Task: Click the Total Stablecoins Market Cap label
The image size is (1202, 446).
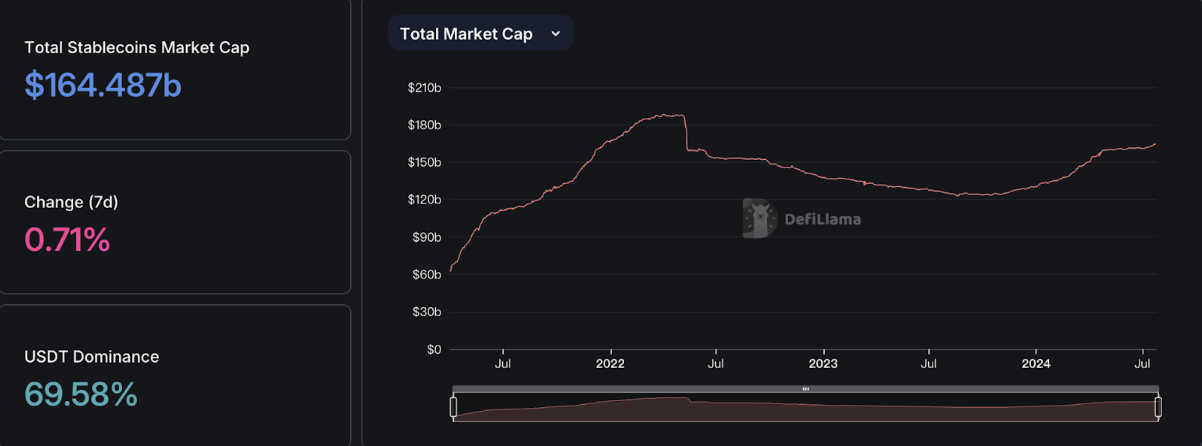Action: tap(137, 47)
